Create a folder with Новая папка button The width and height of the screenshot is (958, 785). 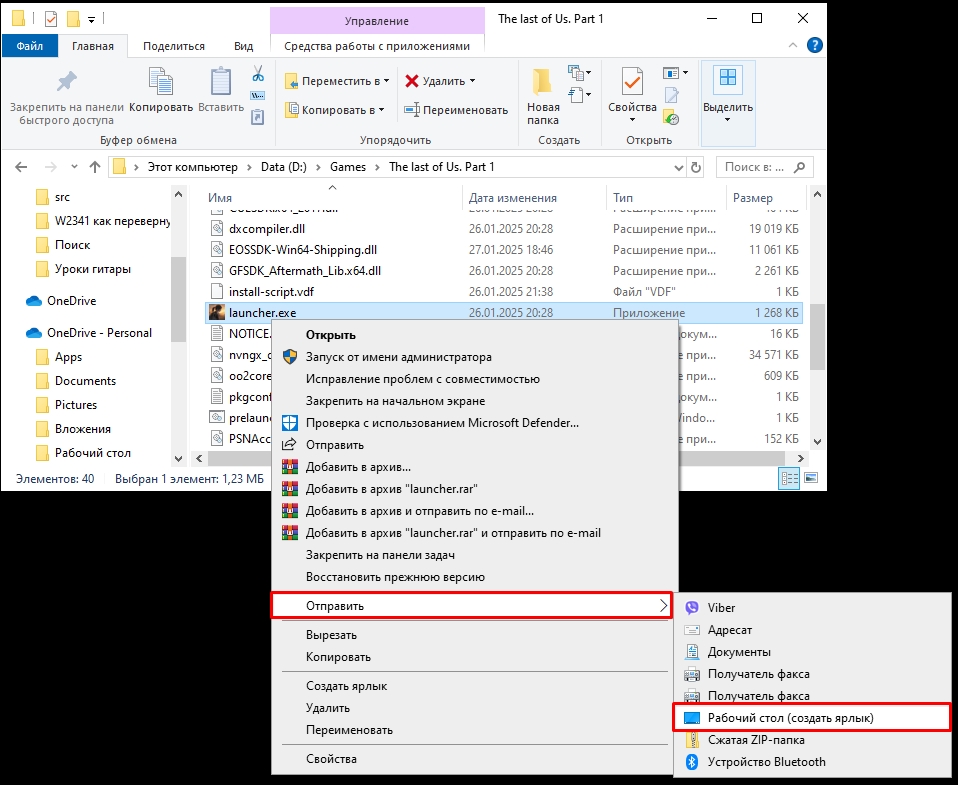tap(543, 96)
